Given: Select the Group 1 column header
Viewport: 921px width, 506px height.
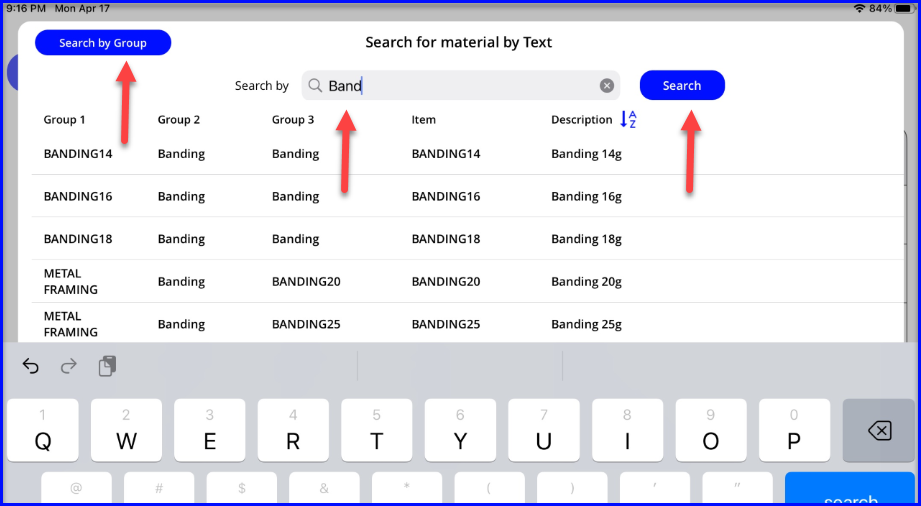Looking at the screenshot, I should (65, 120).
